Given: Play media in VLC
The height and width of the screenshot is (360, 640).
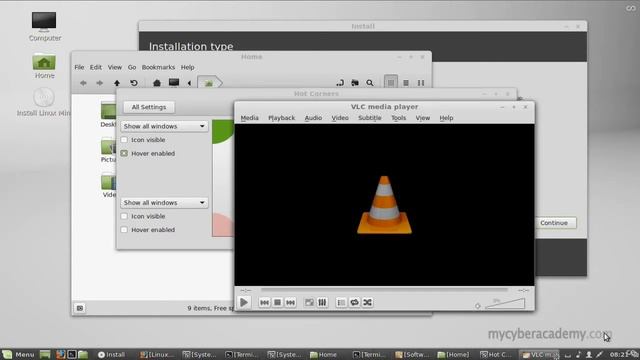Looking at the screenshot, I should click(244, 302).
